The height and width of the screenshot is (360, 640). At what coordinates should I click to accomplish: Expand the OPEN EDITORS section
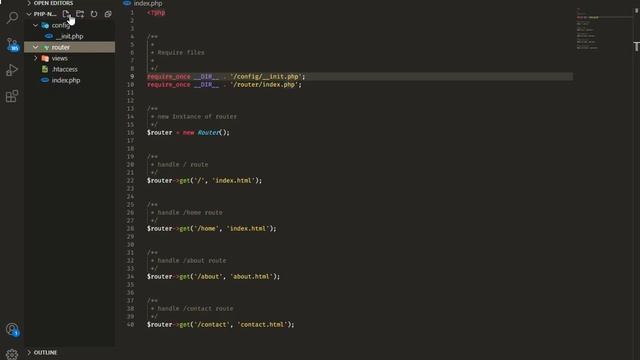[29, 3]
